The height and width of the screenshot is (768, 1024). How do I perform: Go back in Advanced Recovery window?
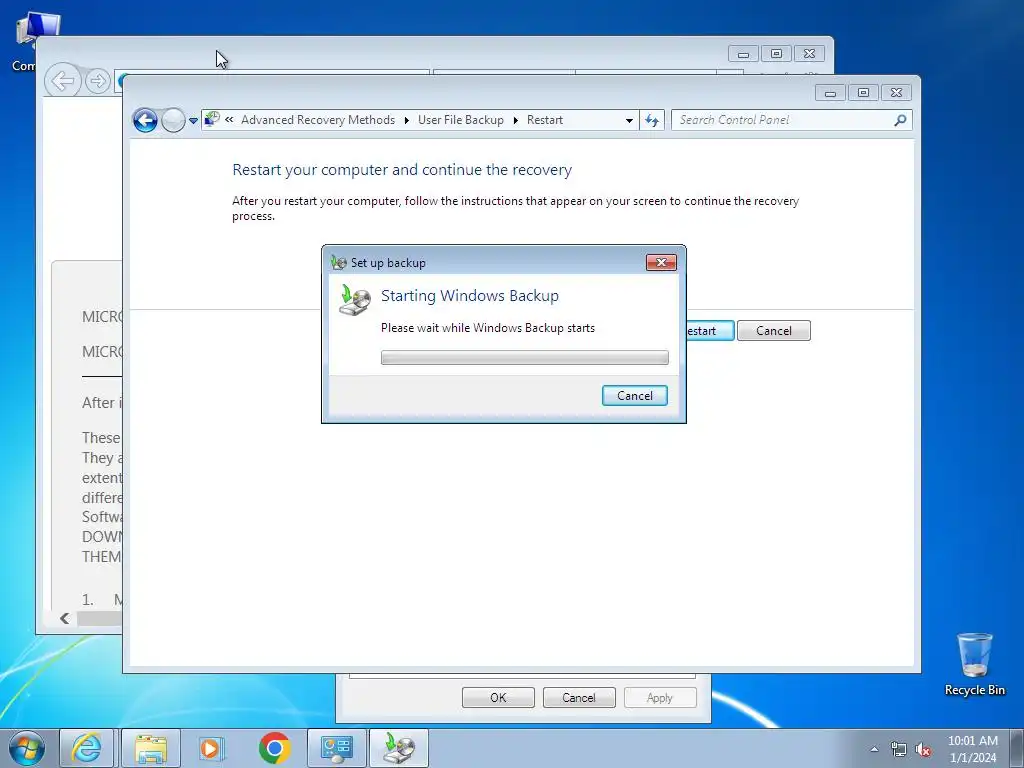coord(145,120)
